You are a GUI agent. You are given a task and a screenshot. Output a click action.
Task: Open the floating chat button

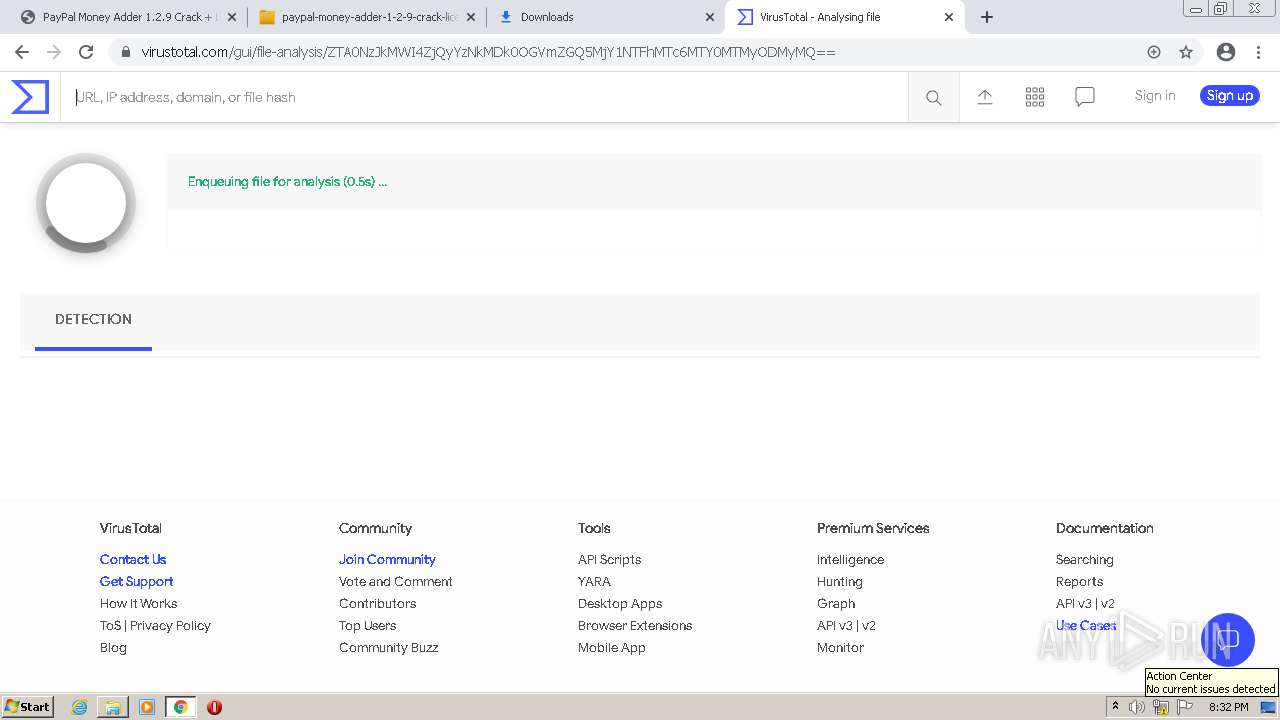(1227, 640)
